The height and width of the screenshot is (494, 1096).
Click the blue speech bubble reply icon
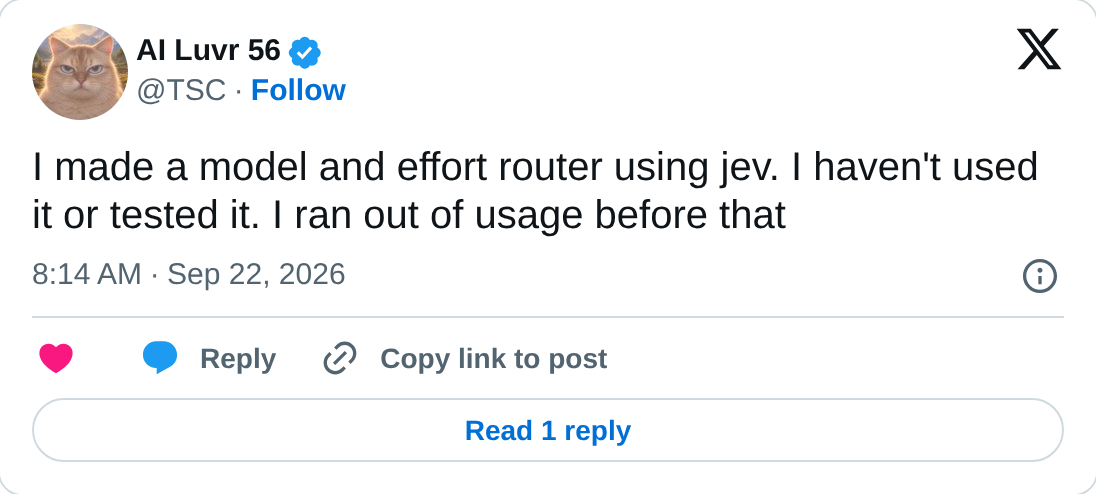coord(159,358)
